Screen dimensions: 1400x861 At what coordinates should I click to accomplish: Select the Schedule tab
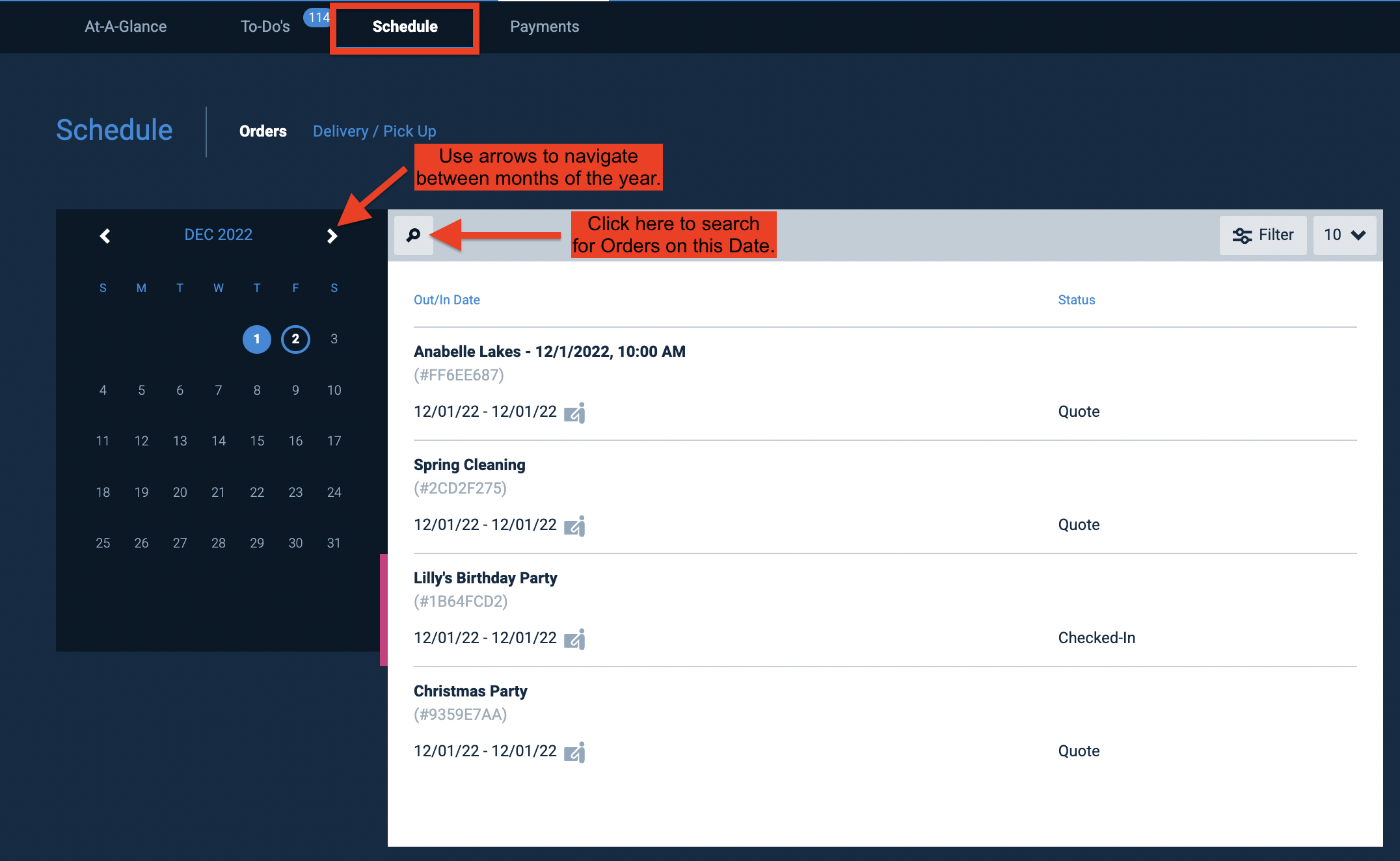tap(405, 27)
